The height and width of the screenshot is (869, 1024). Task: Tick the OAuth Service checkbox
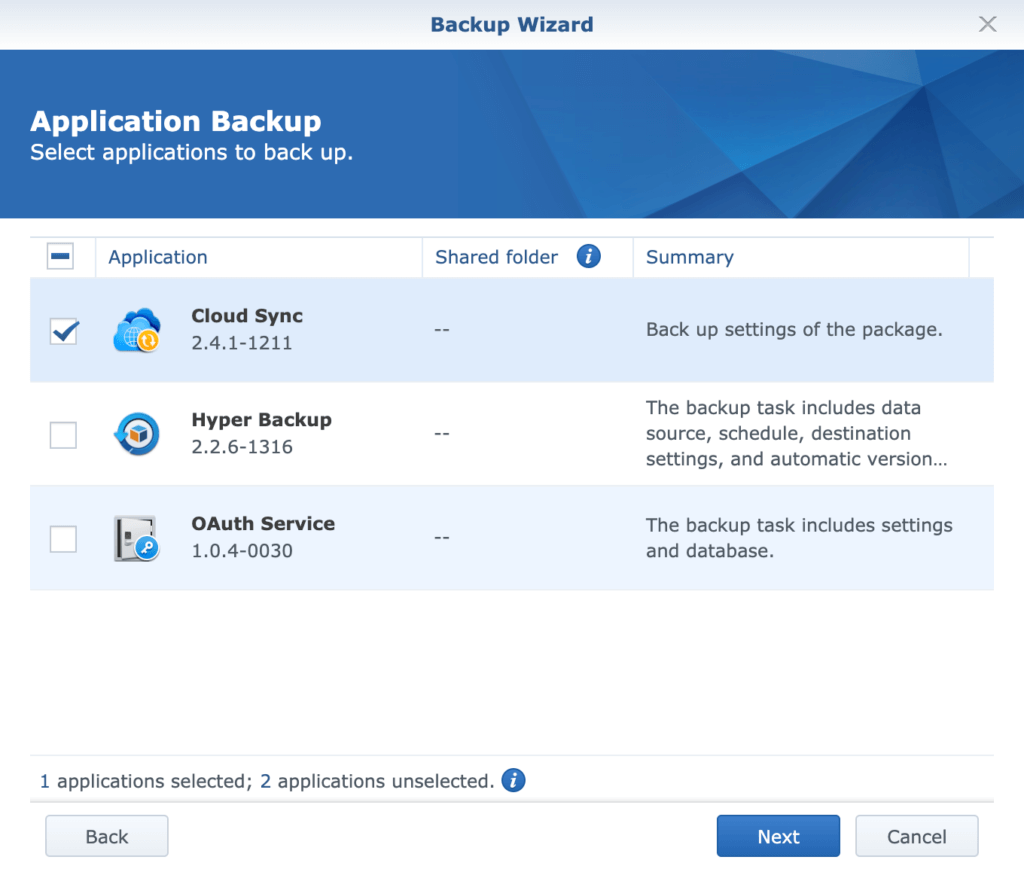coord(63,539)
